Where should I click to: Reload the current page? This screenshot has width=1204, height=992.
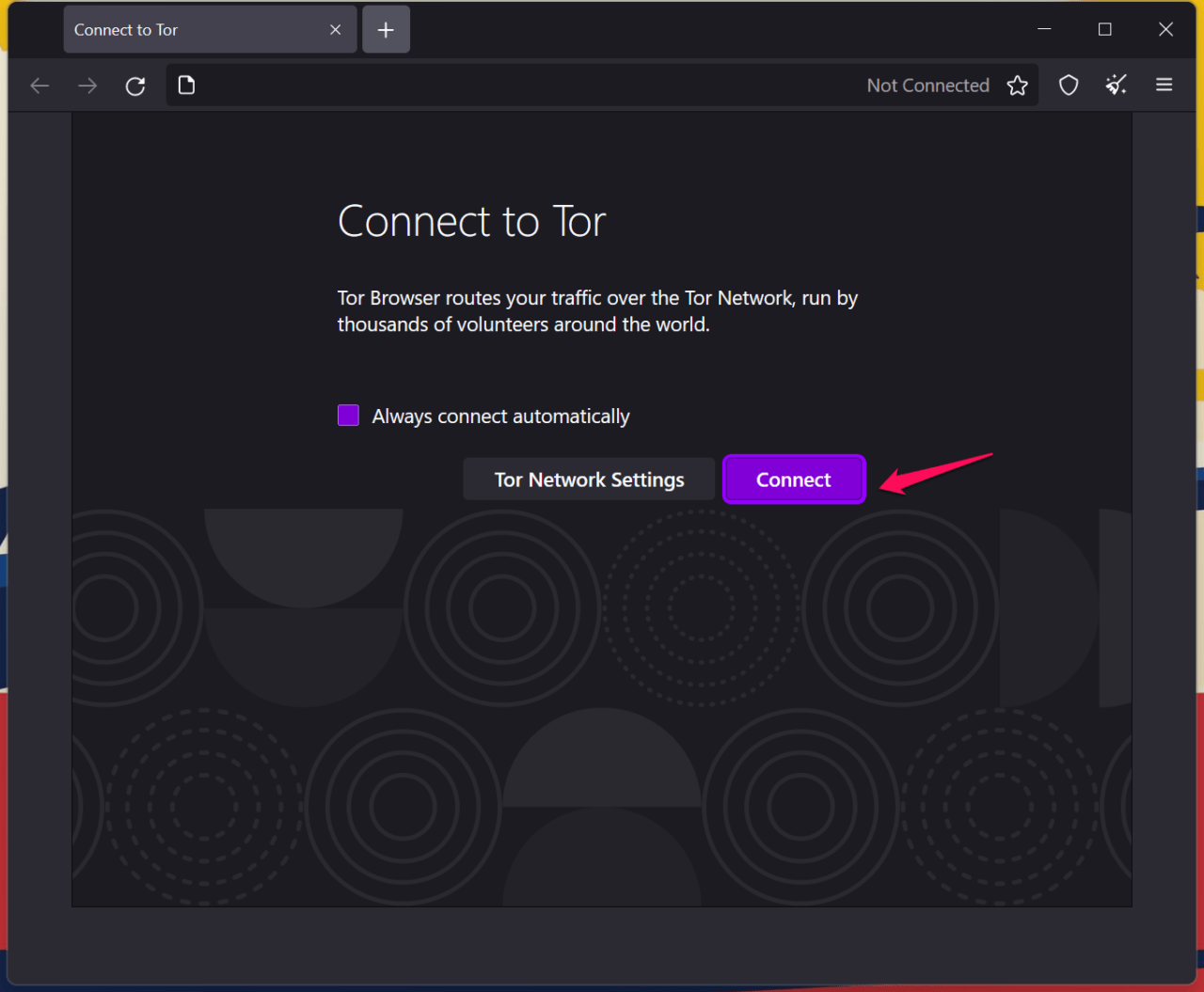(x=135, y=85)
